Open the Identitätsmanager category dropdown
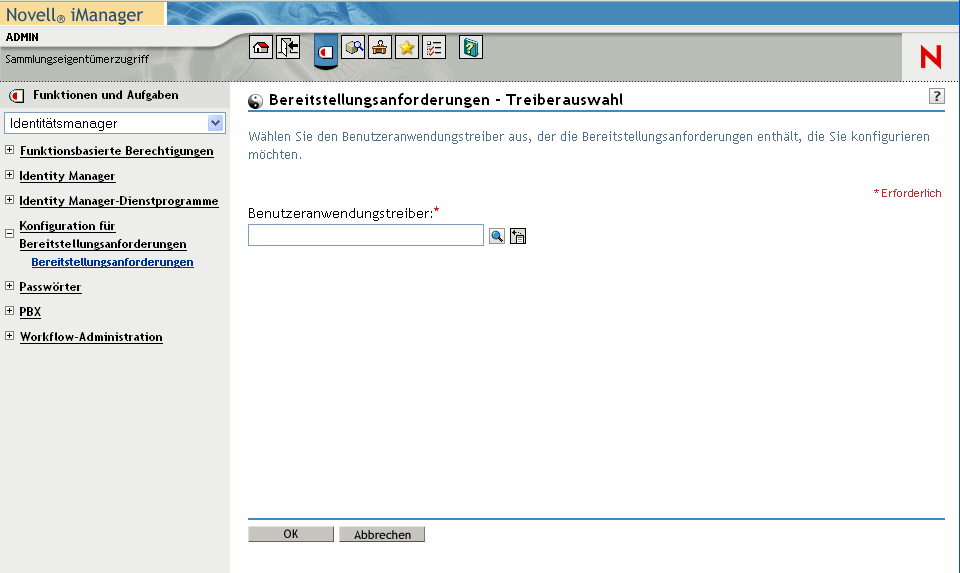The height and width of the screenshot is (573, 960). click(x=115, y=123)
